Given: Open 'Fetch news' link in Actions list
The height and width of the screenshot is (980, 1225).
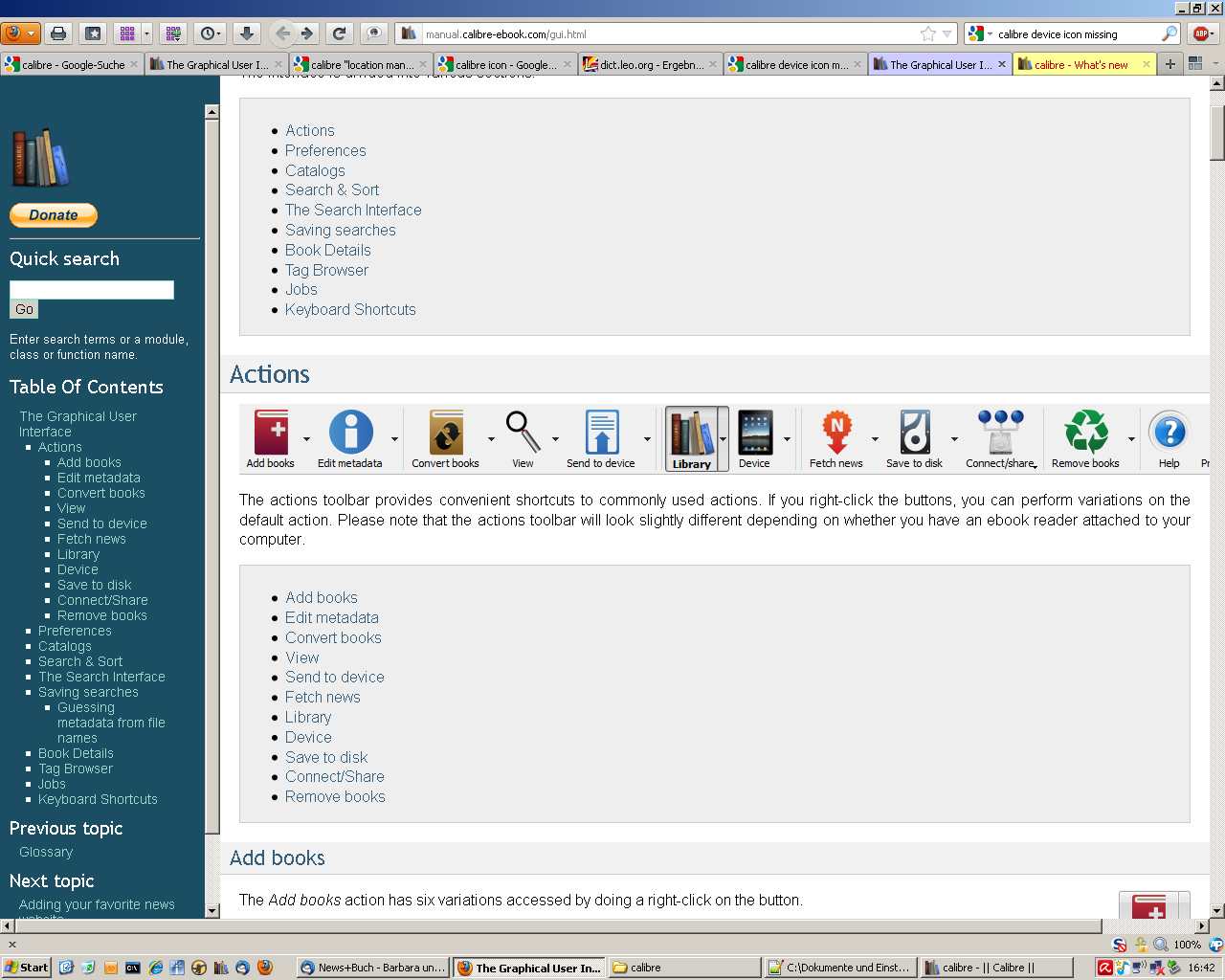Looking at the screenshot, I should tap(323, 697).
